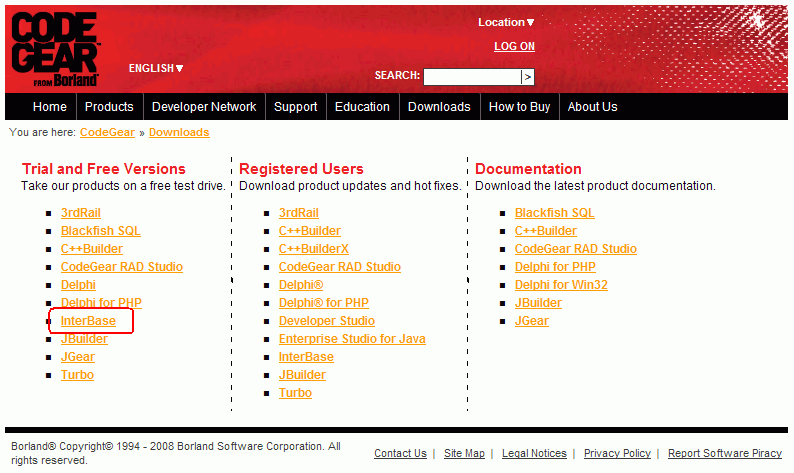
Task: Open Delphi under Trial and Free Versions
Action: point(78,285)
